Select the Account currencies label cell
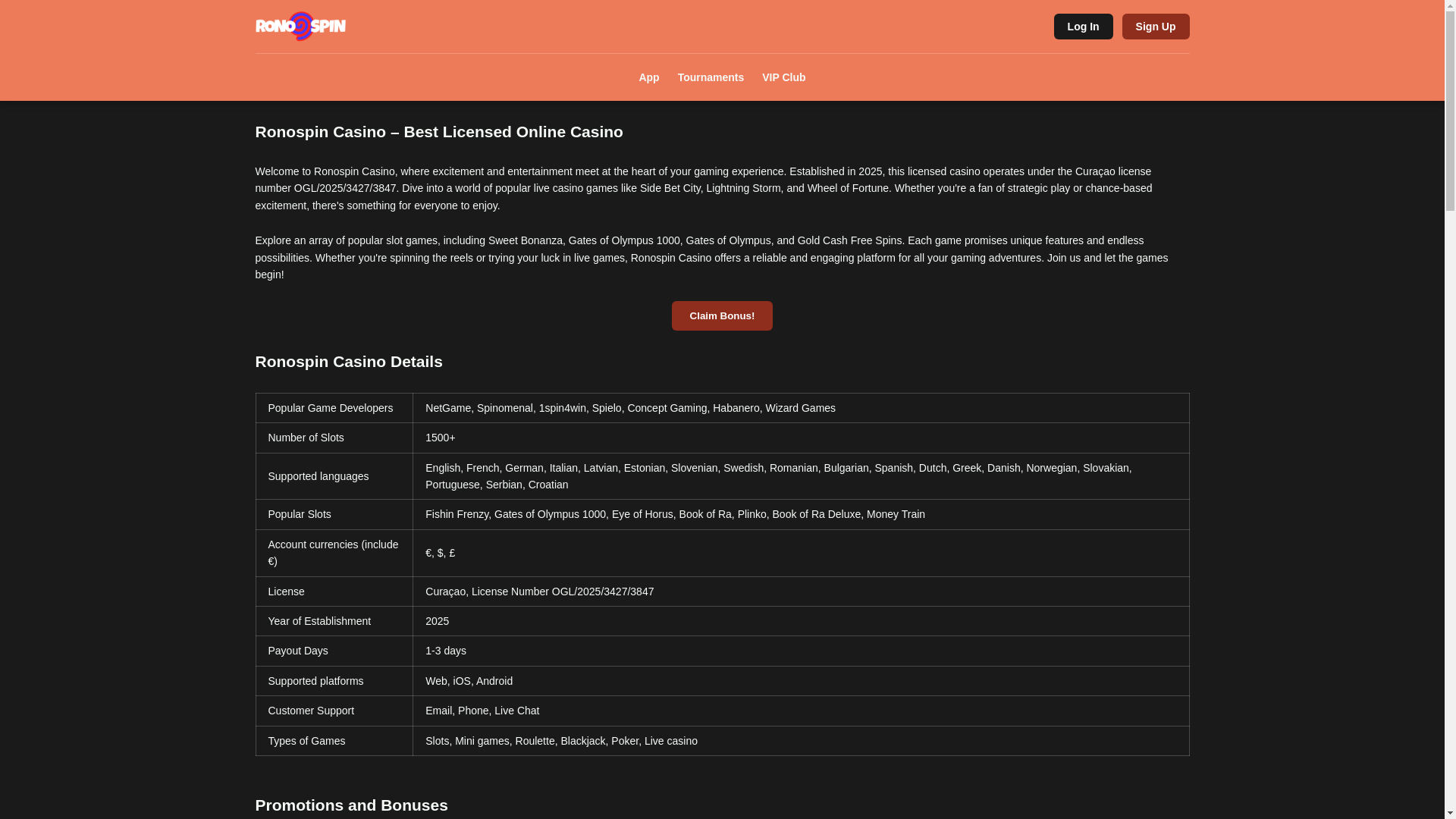 (334, 553)
